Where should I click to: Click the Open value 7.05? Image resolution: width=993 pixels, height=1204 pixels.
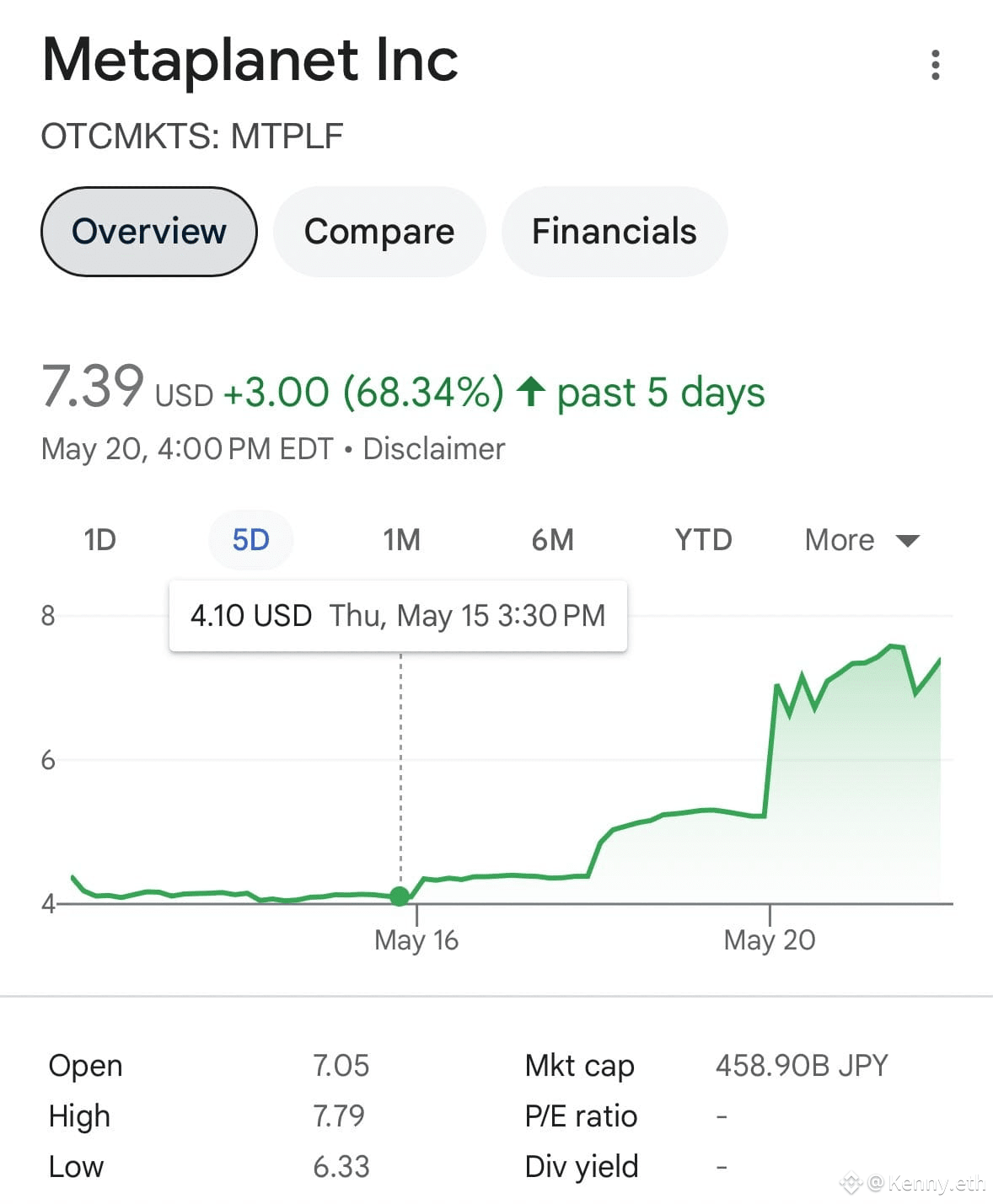341,1066
